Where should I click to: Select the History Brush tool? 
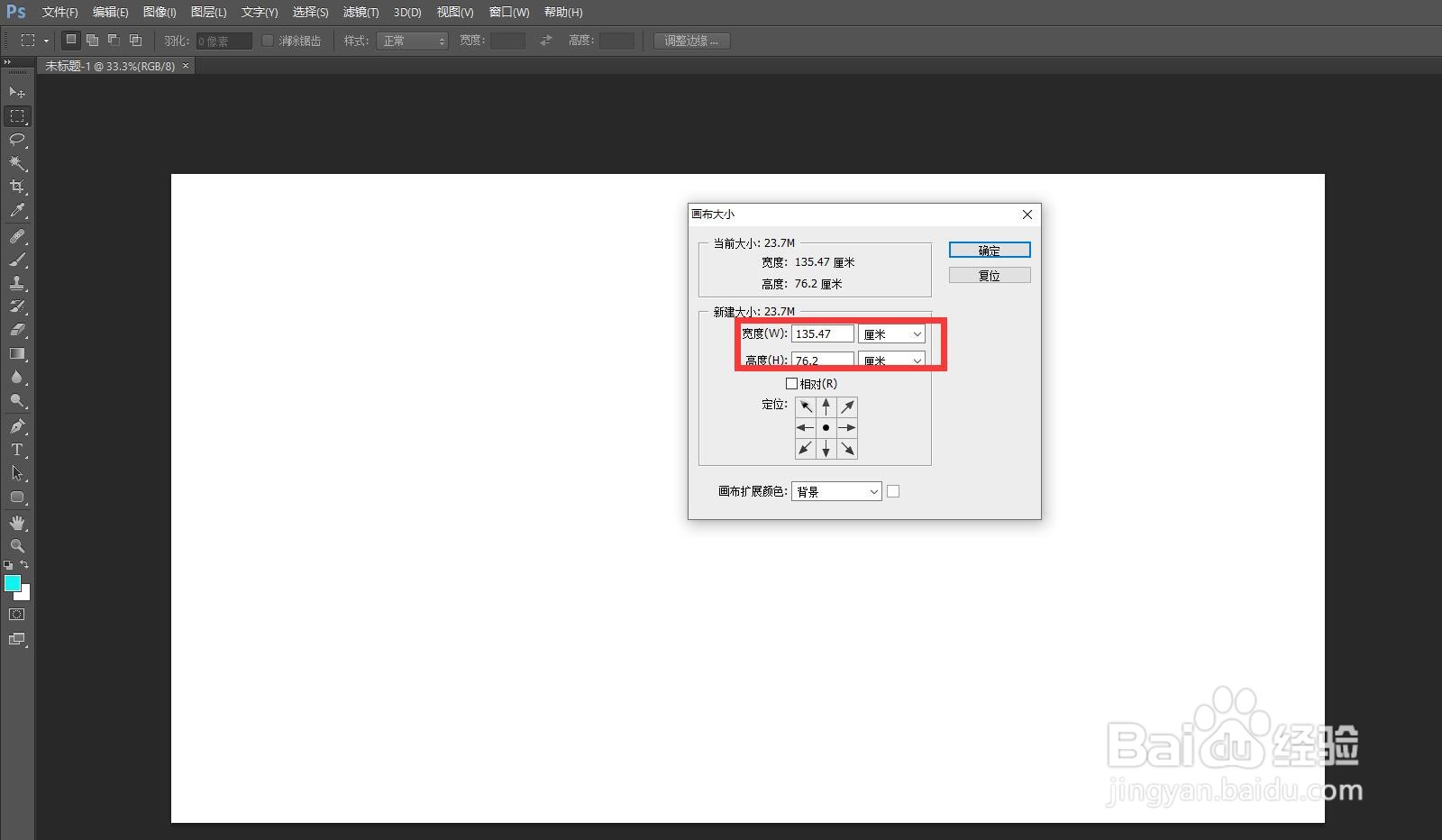[17, 306]
